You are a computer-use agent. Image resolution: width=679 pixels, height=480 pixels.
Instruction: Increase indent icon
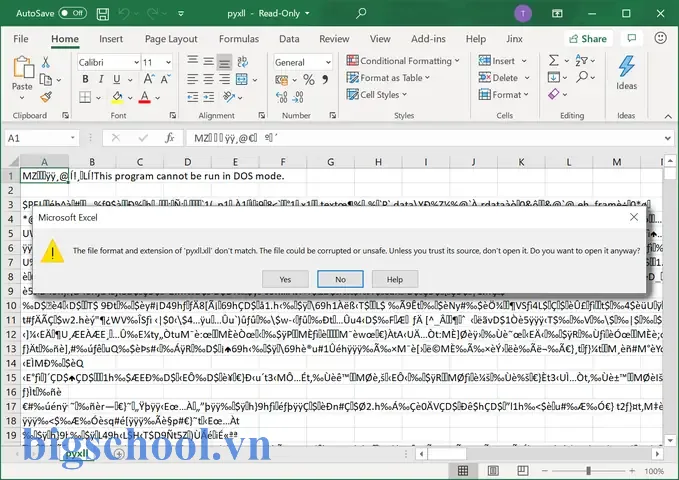point(209,97)
